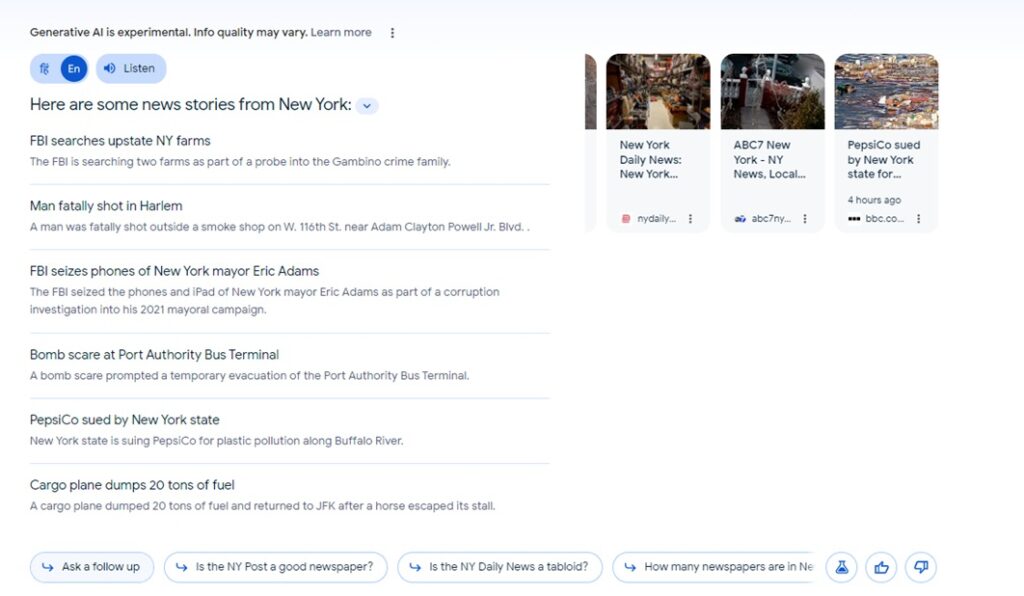Click the ABC7 New York card thumbnail
1024x596 pixels.
(773, 91)
